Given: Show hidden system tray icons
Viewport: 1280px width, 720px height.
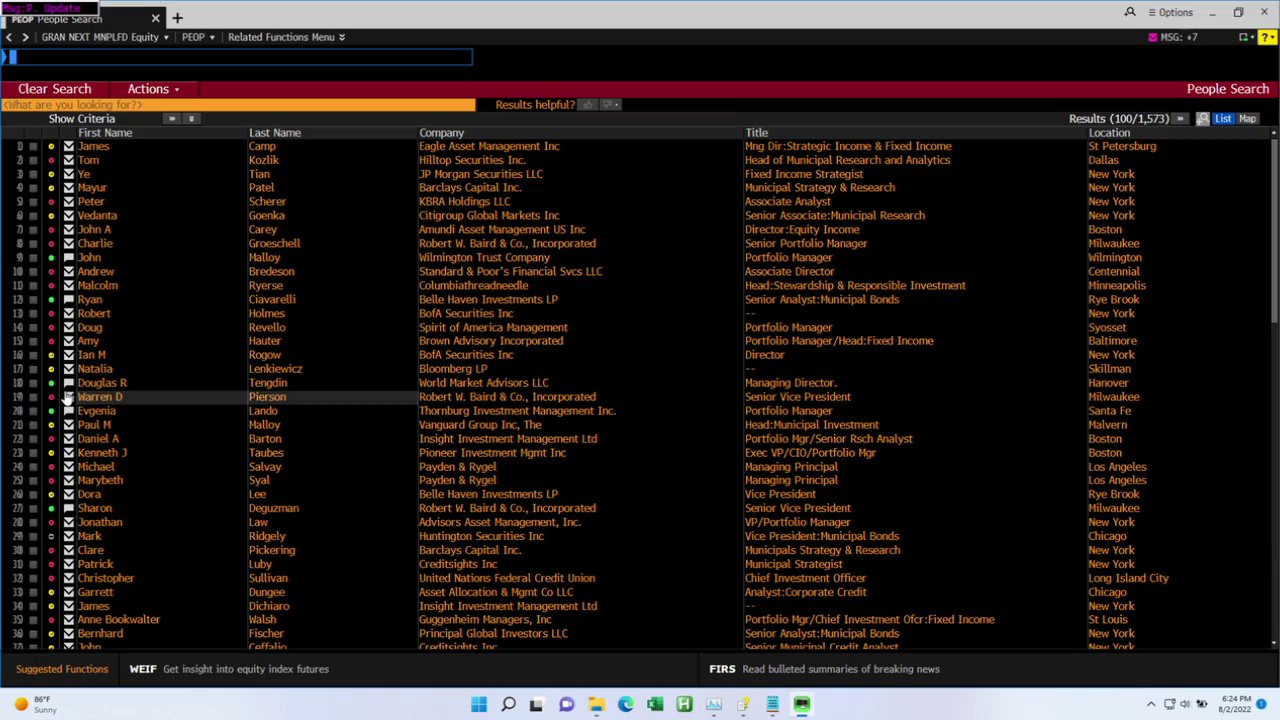Looking at the screenshot, I should click(x=1150, y=704).
